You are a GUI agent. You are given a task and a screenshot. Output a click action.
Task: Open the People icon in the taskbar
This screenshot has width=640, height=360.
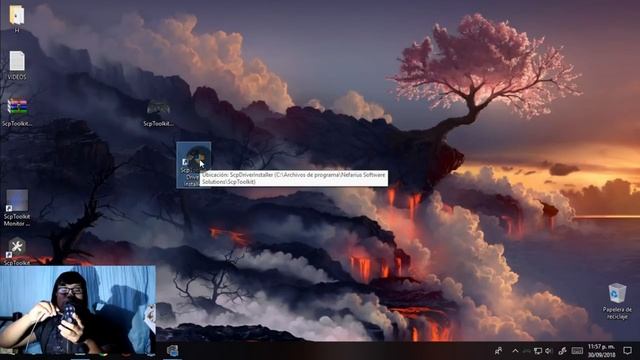(x=498, y=351)
